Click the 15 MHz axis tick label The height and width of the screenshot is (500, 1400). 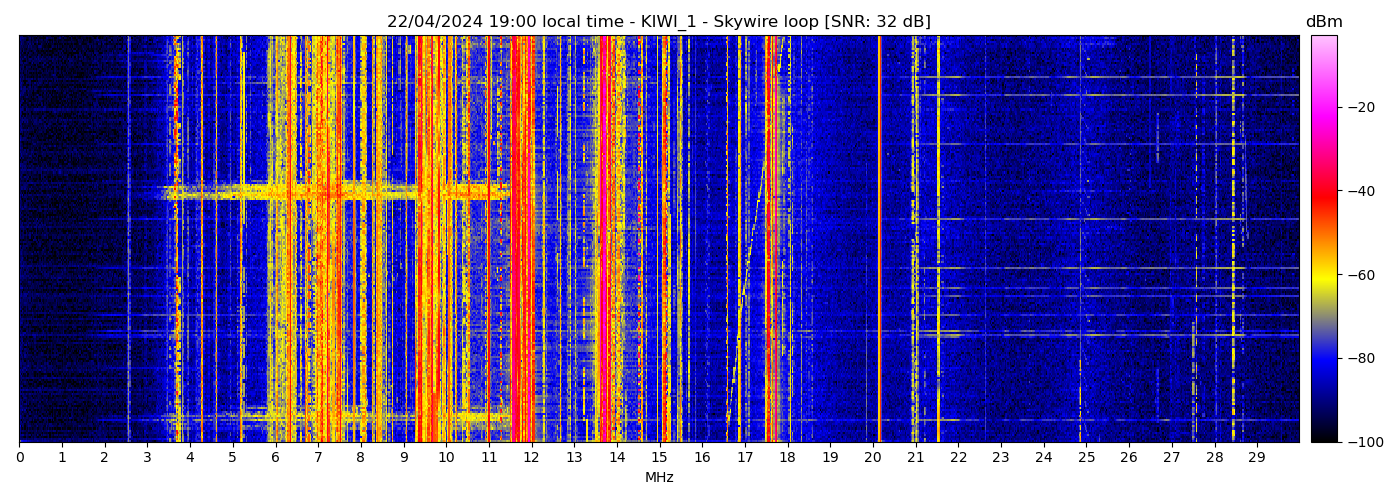point(659,458)
